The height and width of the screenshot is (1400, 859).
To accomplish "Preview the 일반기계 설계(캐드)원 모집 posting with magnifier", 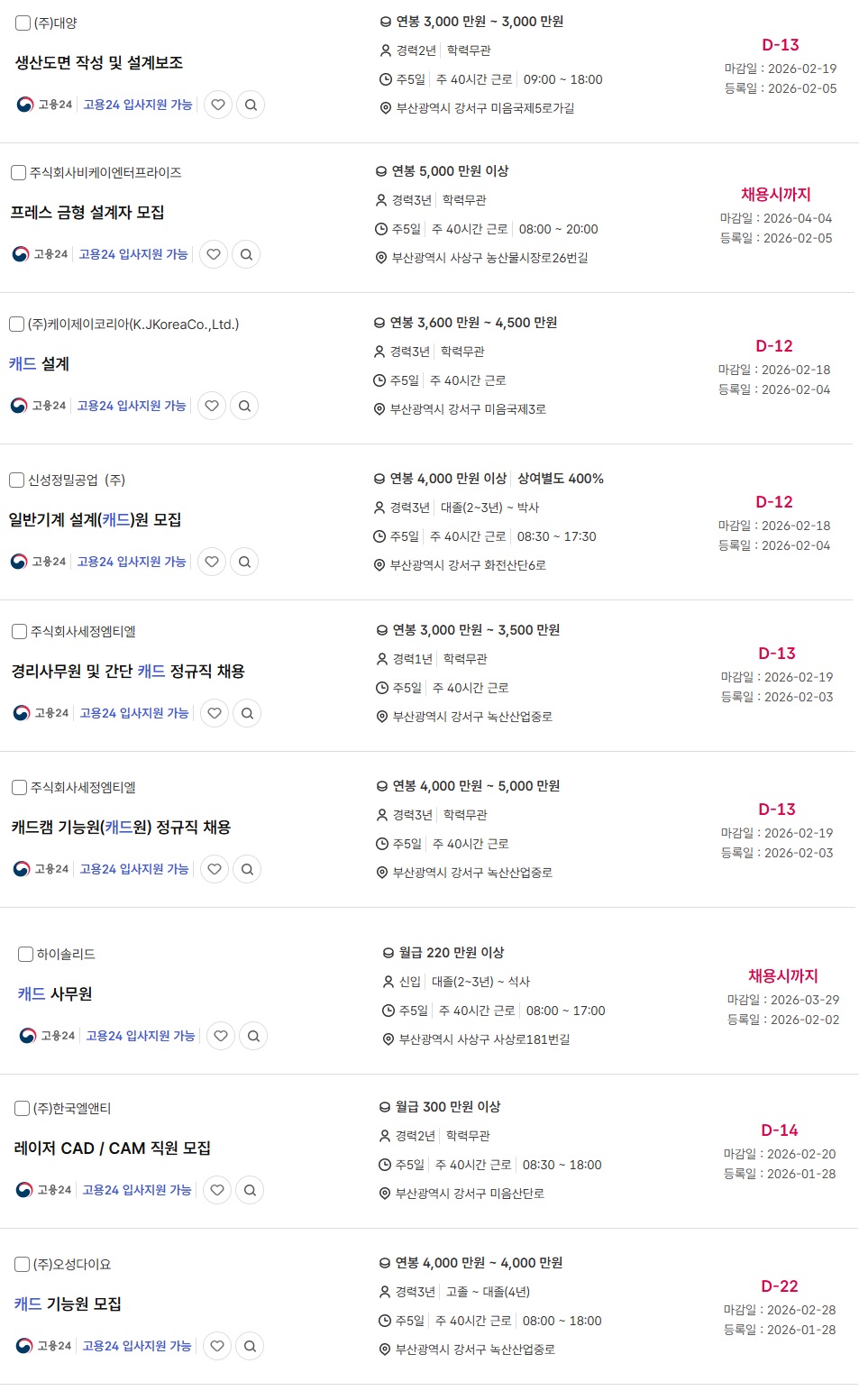I will [244, 562].
